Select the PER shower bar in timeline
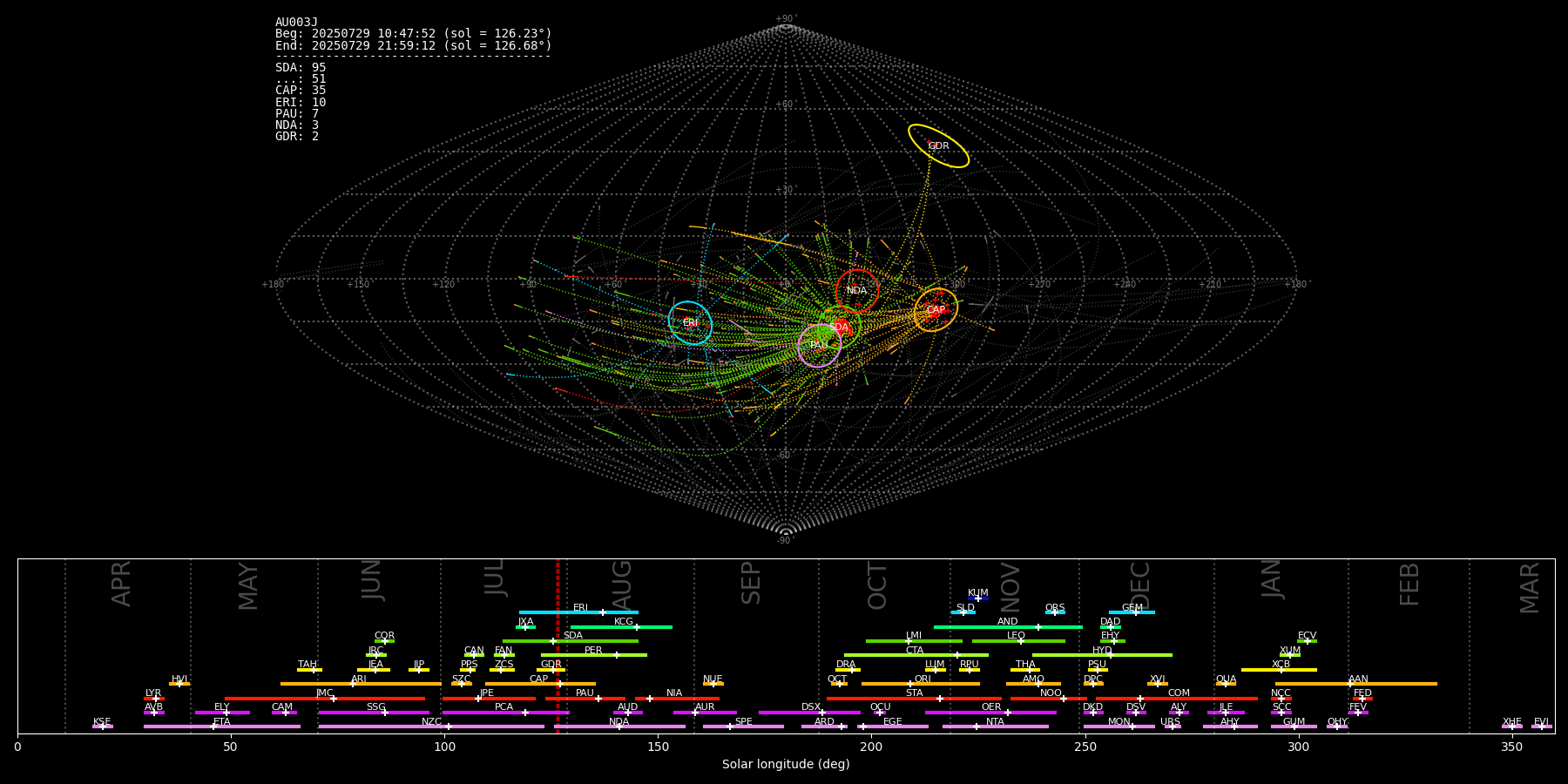The width and height of the screenshot is (1568, 784). click(594, 655)
